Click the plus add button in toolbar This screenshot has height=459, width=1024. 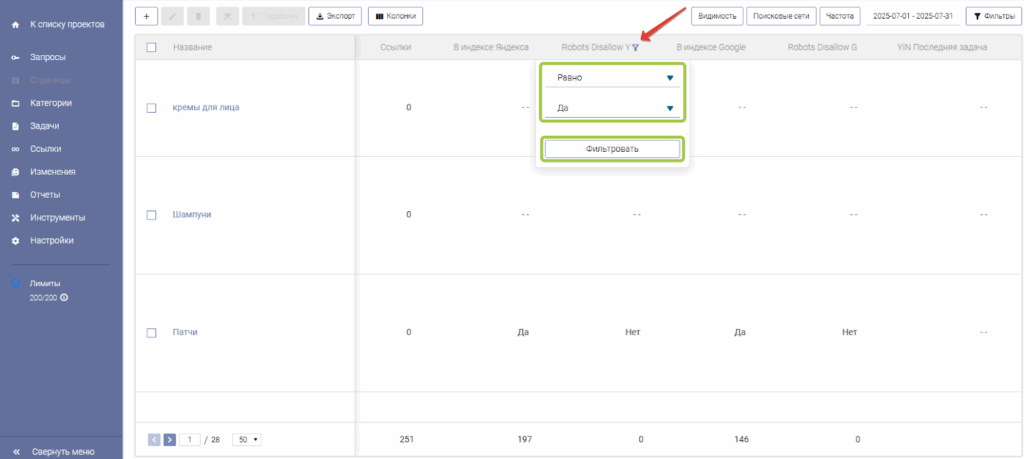point(146,16)
